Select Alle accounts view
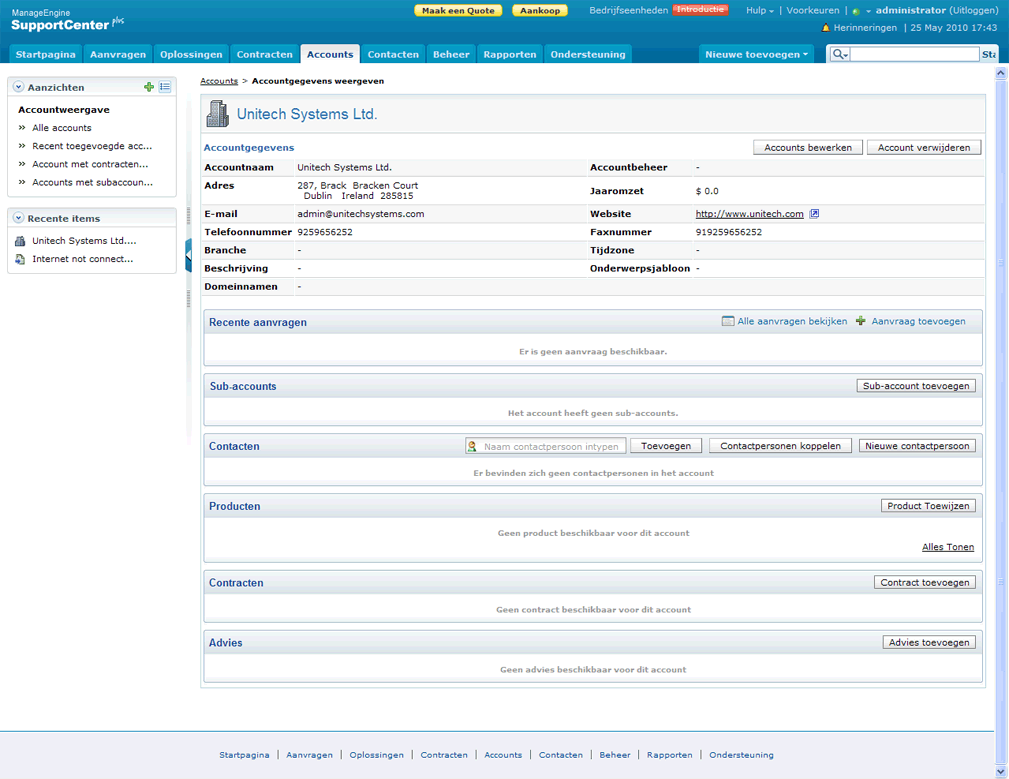The image size is (1009, 779). tap(62, 127)
